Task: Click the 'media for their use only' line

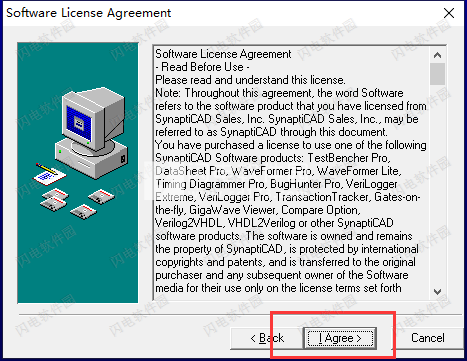Action: click(x=278, y=288)
